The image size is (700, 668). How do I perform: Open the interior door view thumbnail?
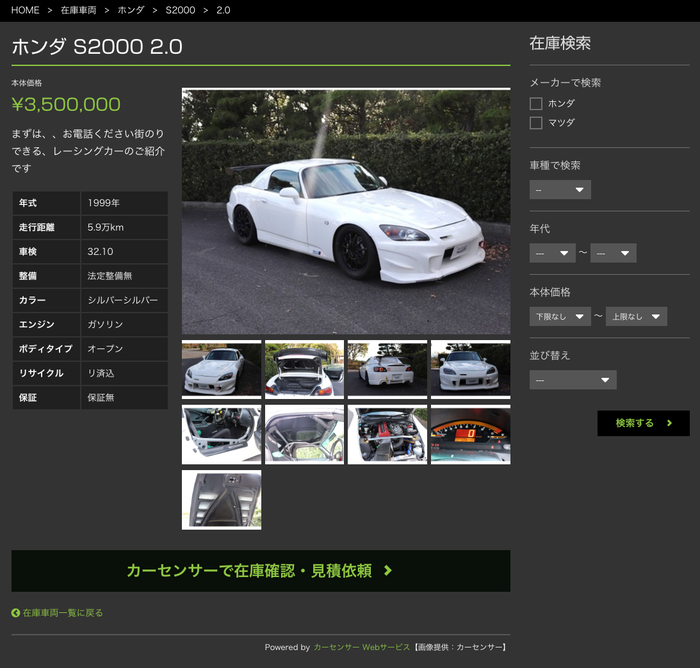coord(221,435)
